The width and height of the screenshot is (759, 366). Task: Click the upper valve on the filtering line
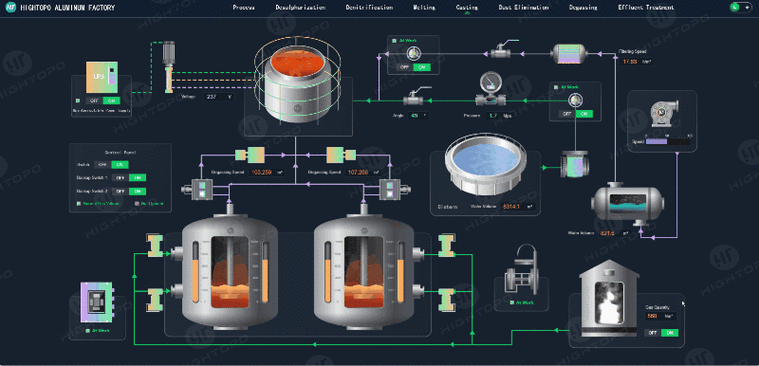click(x=504, y=49)
